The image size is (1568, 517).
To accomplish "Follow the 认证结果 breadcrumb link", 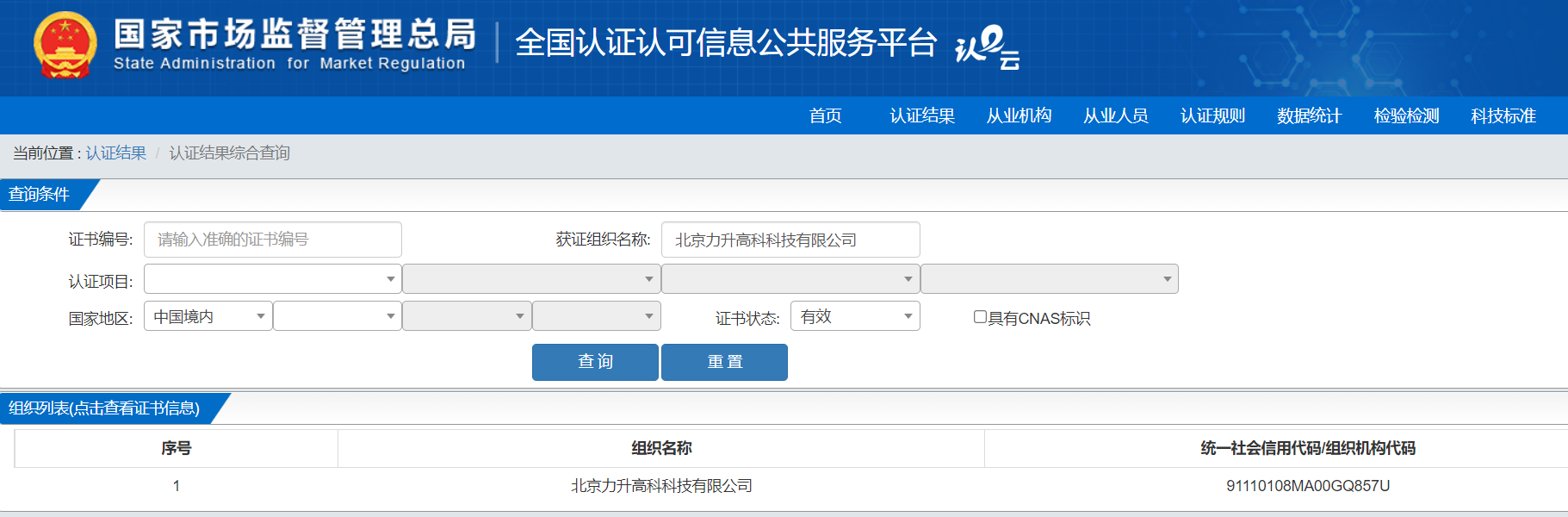I will (116, 153).
